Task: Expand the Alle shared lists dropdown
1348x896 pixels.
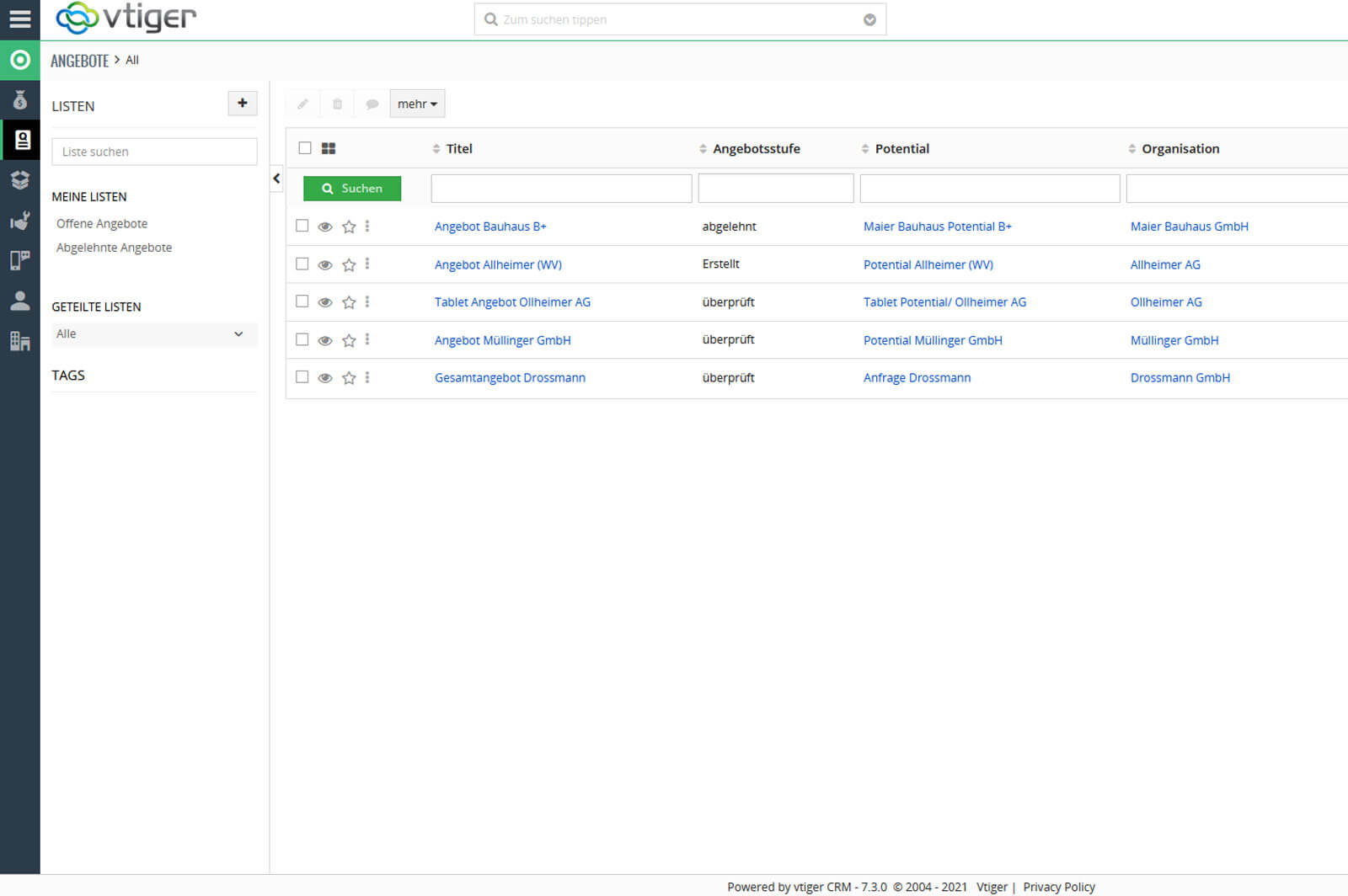Action: tap(153, 334)
